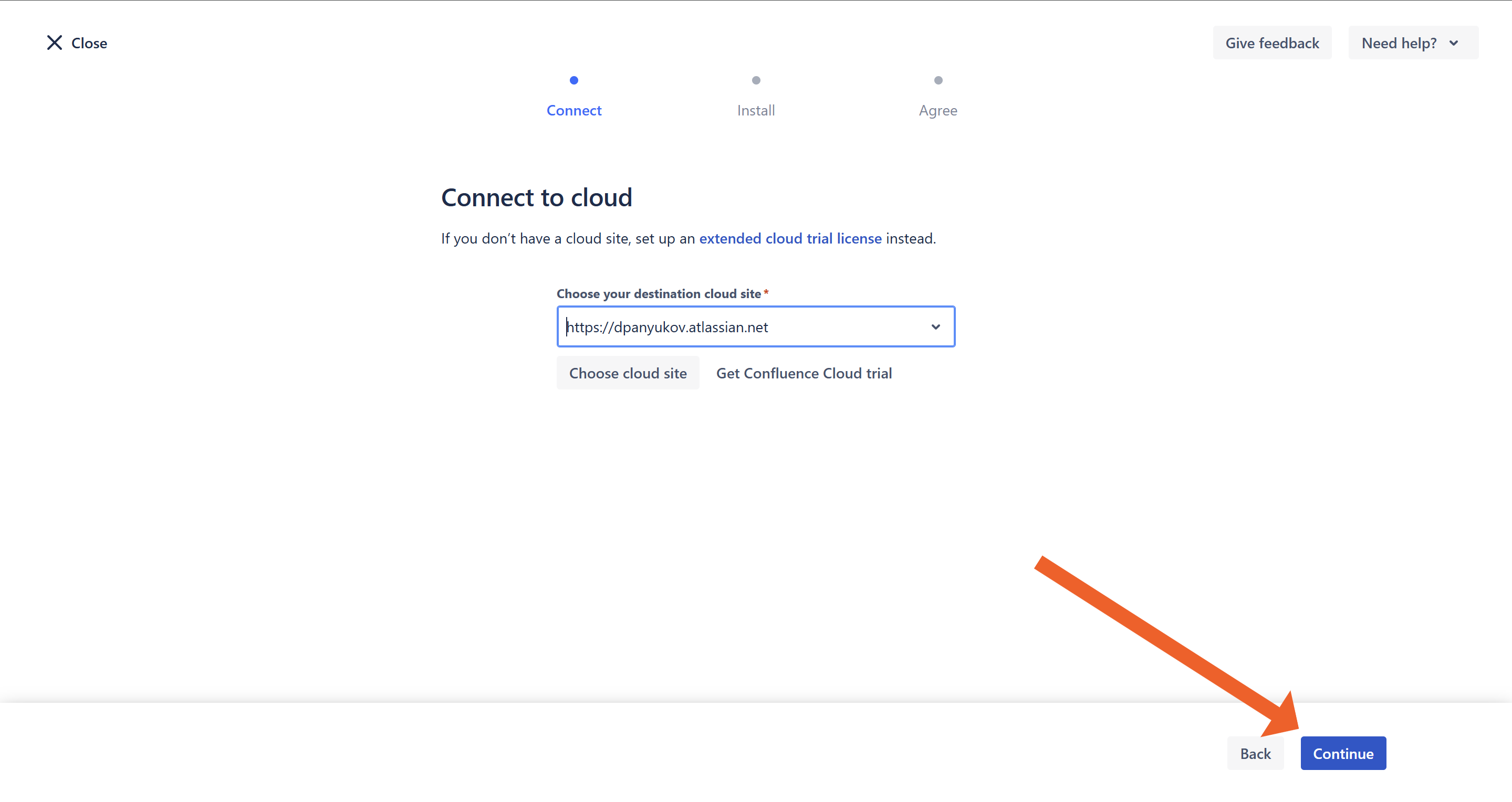Open the Give feedback dialog
The width and height of the screenshot is (1512, 802).
1271,43
